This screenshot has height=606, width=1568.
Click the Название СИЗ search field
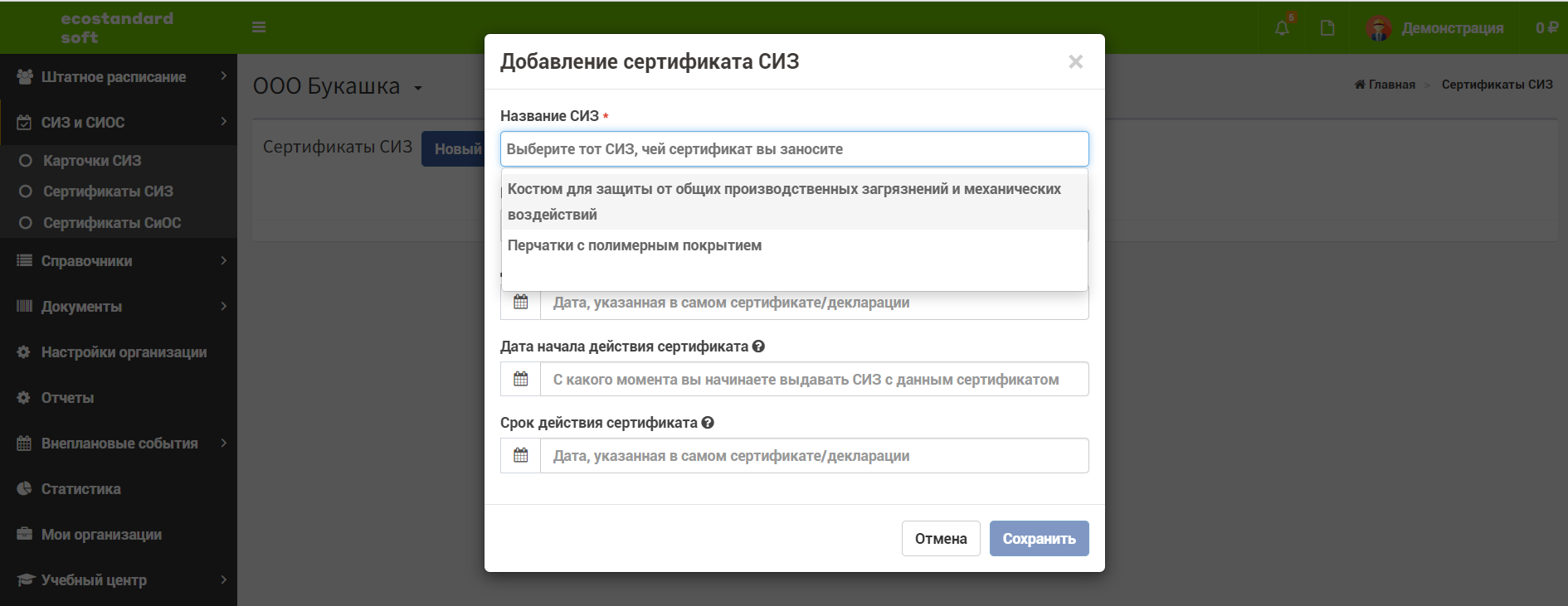click(795, 149)
